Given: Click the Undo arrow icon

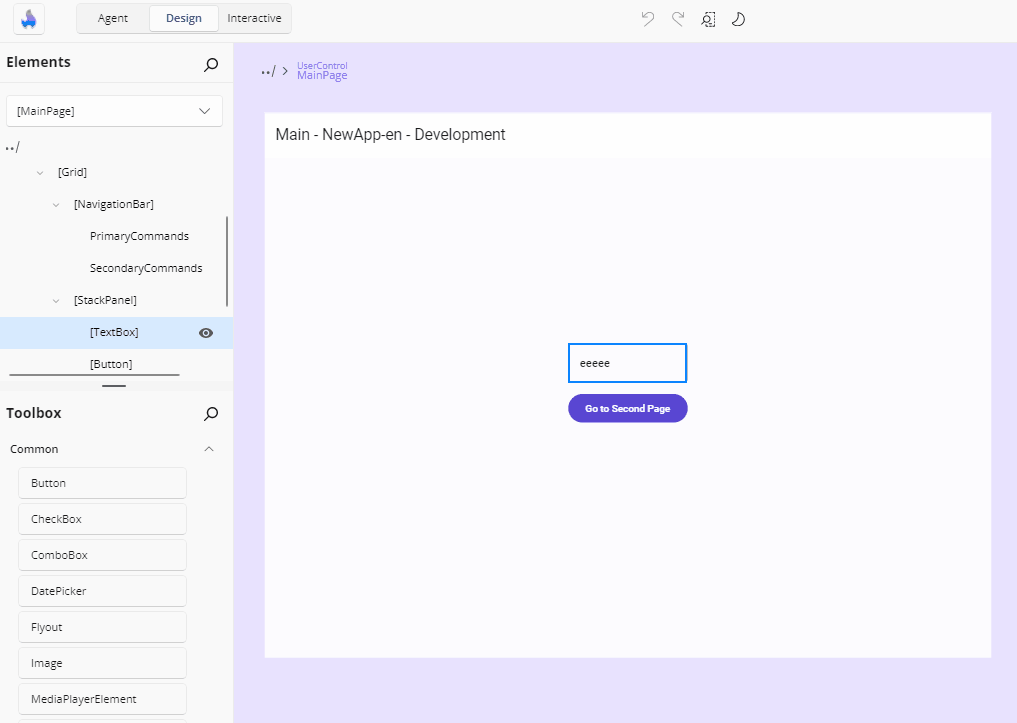Looking at the screenshot, I should [648, 19].
